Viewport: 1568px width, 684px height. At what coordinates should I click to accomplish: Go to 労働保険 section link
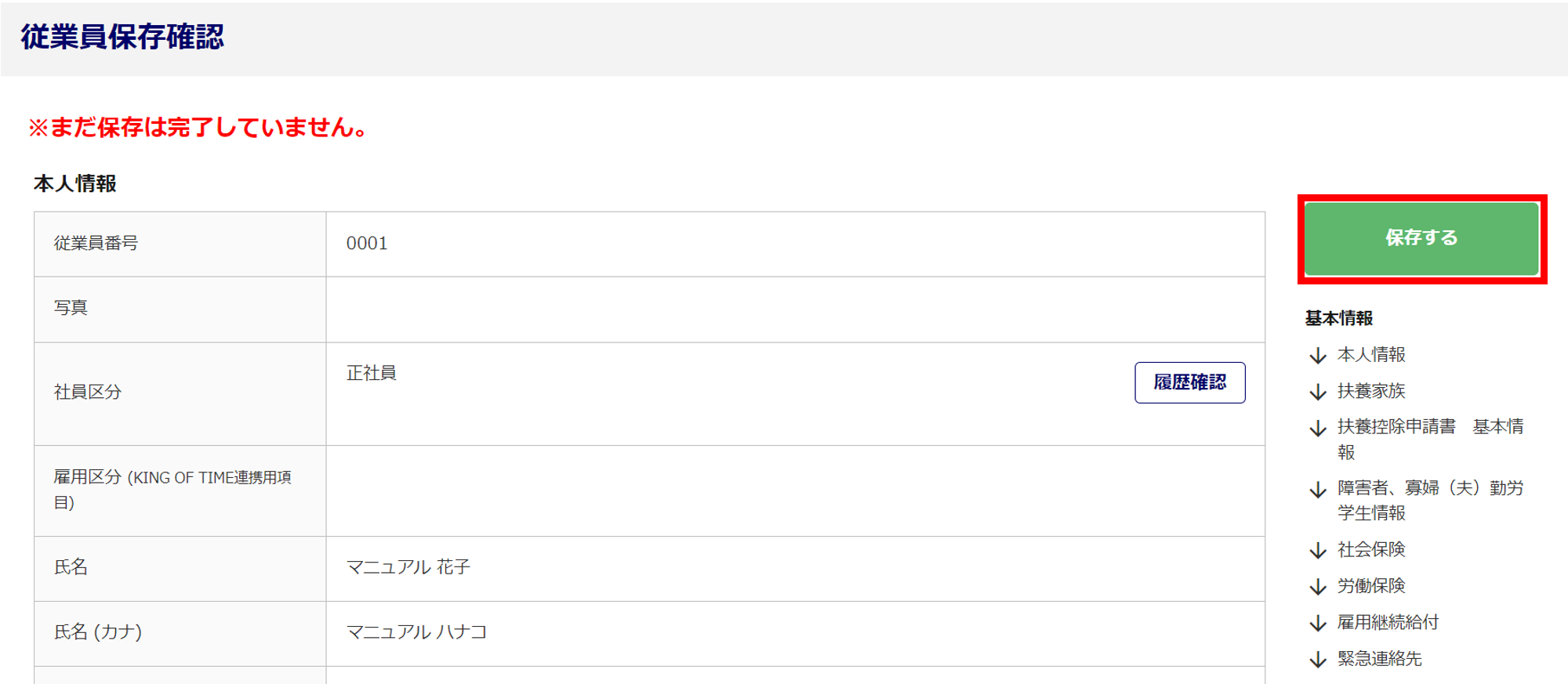tap(1371, 586)
